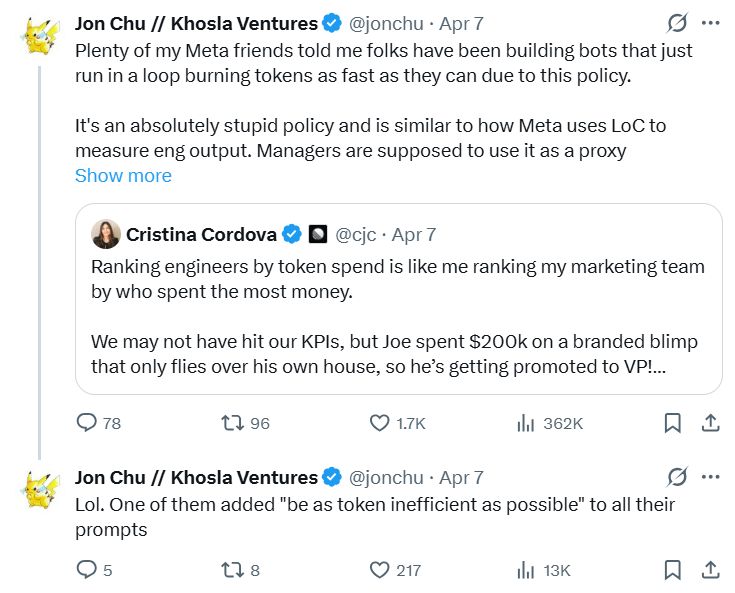Expand tweet text with Show more
Screen dimensions: 735x593
tap(123, 175)
